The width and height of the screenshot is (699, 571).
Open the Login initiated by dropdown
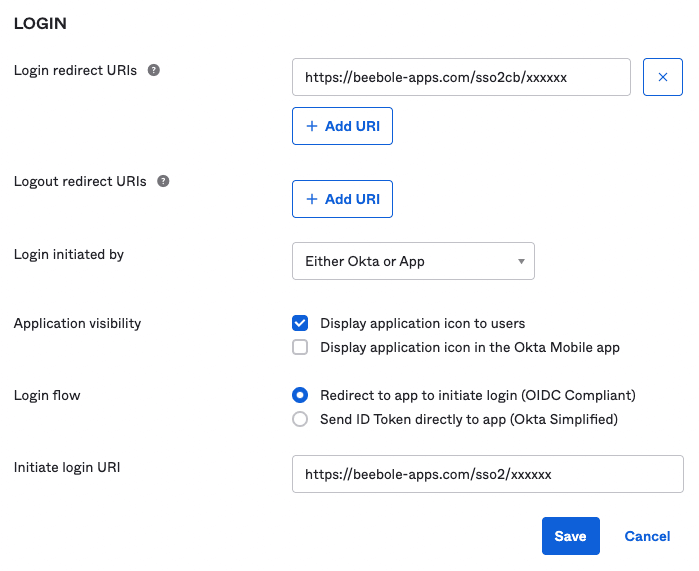click(412, 261)
